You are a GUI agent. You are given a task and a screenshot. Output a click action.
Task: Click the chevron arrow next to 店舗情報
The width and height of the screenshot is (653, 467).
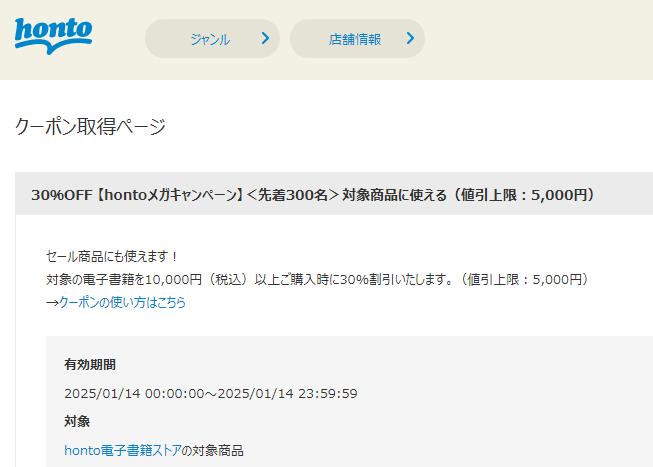pos(410,38)
